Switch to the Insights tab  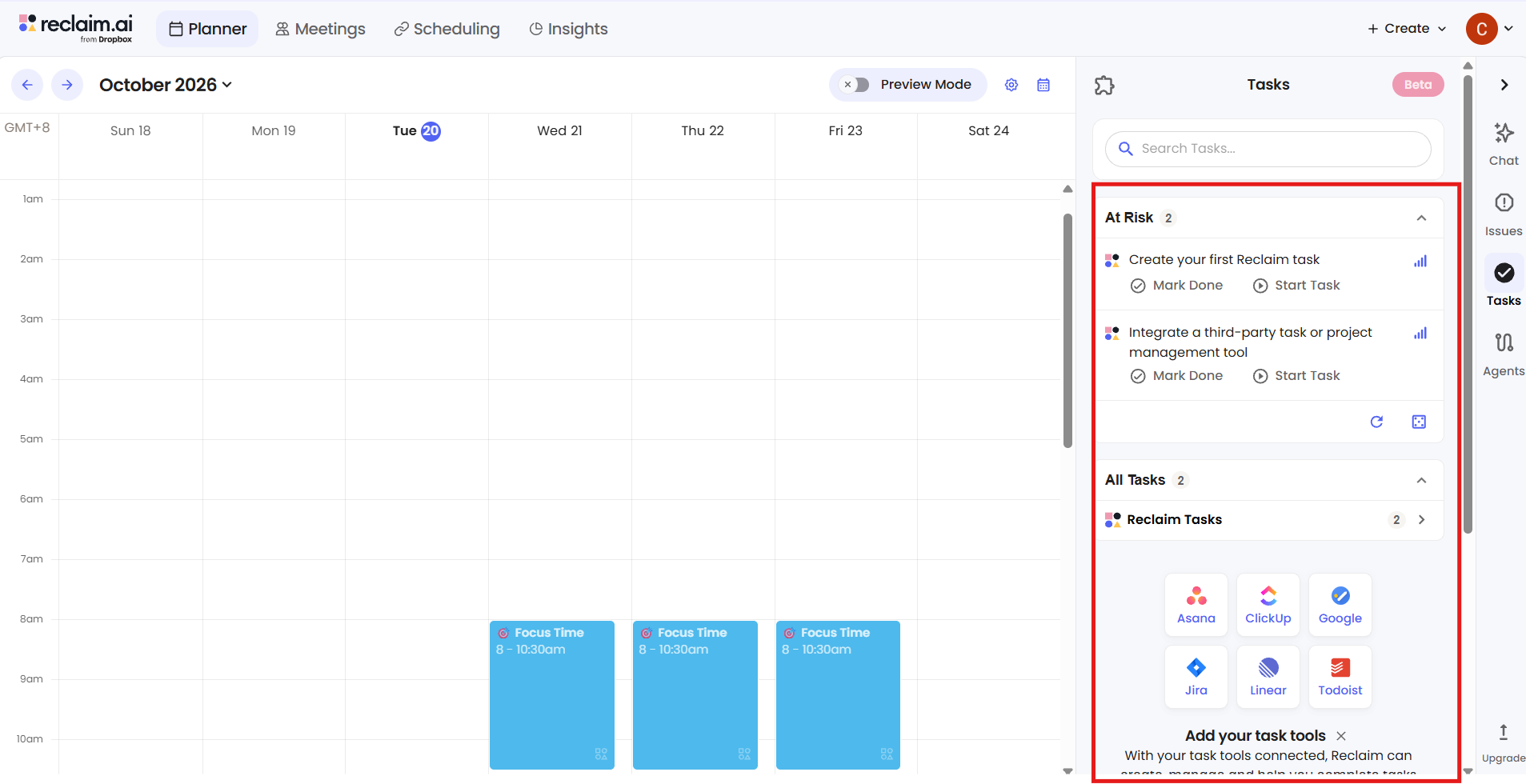[x=568, y=29]
